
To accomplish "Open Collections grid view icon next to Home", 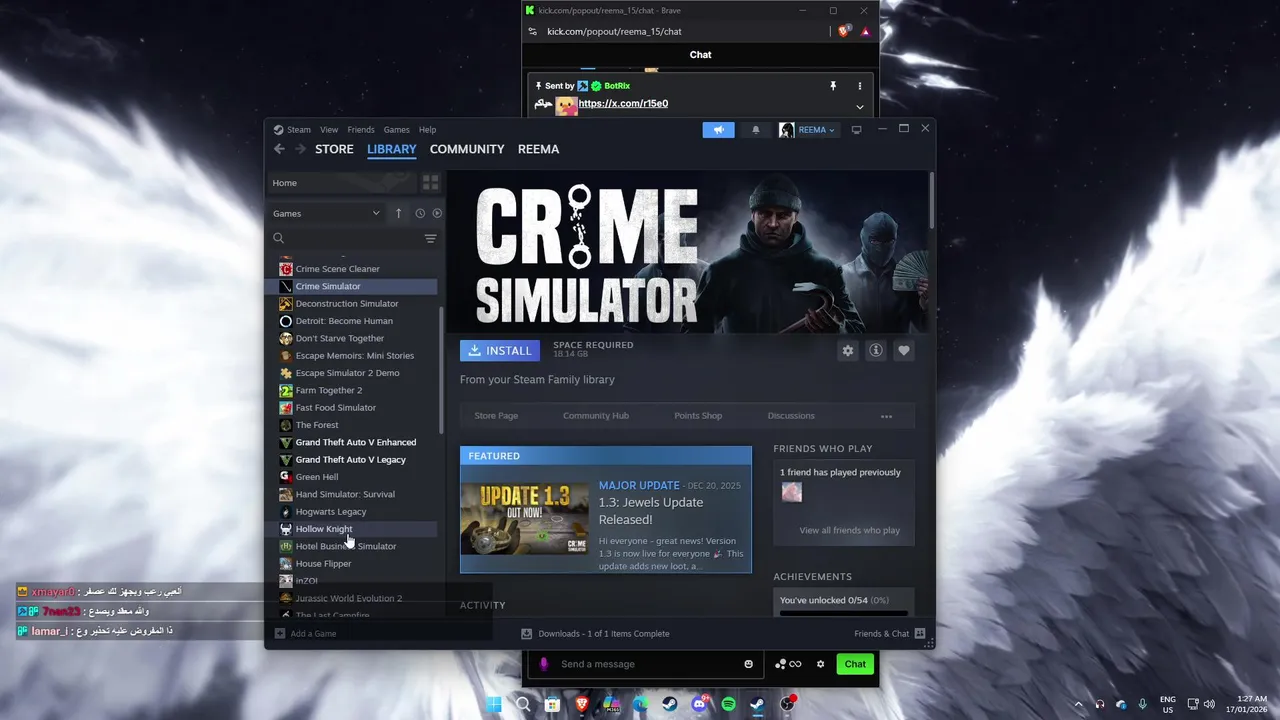I will pos(430,183).
